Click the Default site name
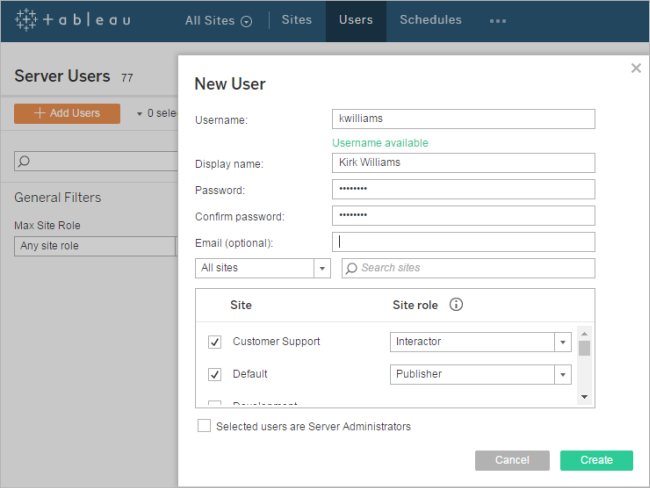The width and height of the screenshot is (650, 488). [250, 374]
